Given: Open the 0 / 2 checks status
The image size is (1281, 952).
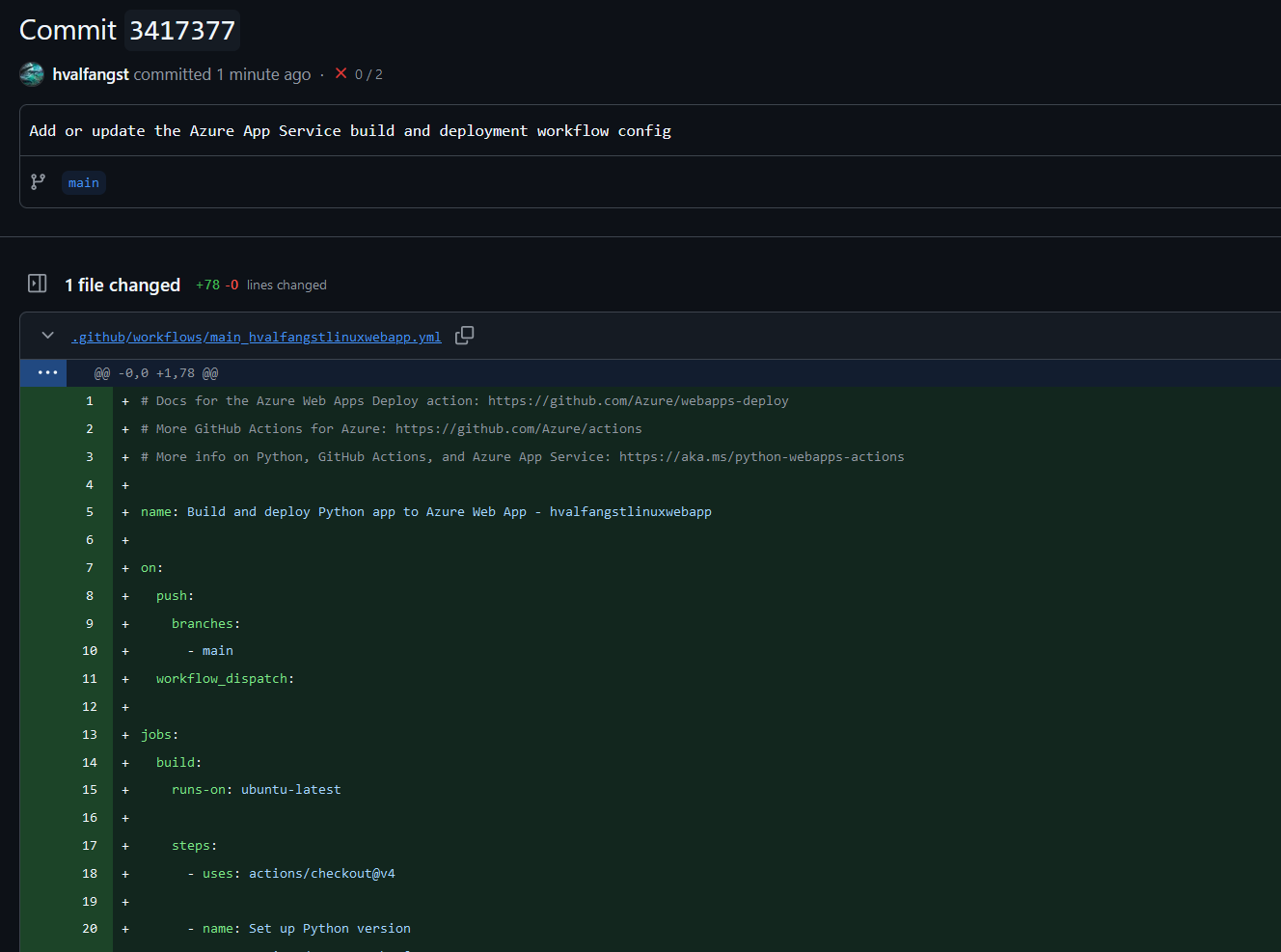Looking at the screenshot, I should (x=368, y=74).
